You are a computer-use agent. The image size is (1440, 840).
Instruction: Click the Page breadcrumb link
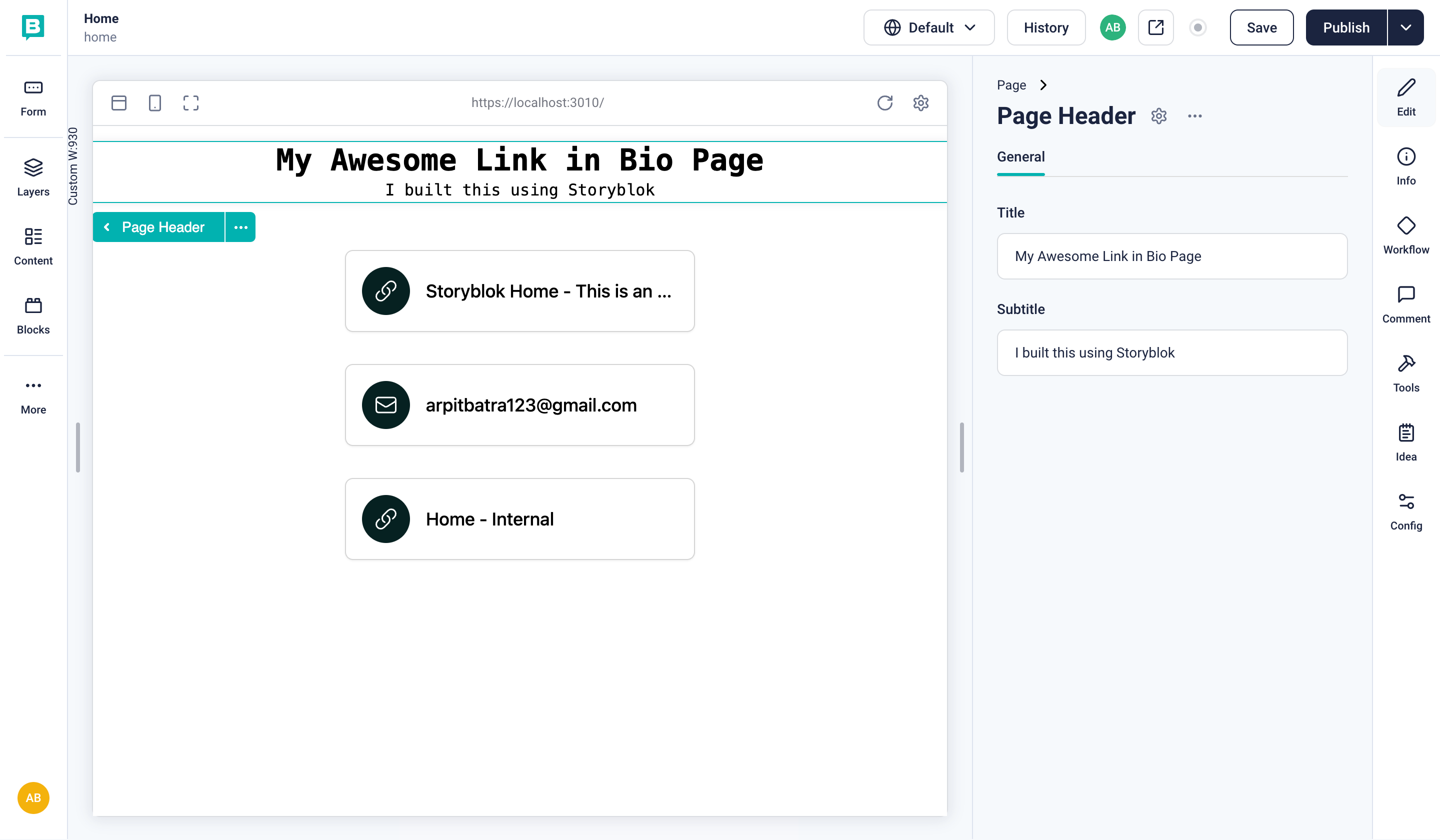(x=1011, y=85)
